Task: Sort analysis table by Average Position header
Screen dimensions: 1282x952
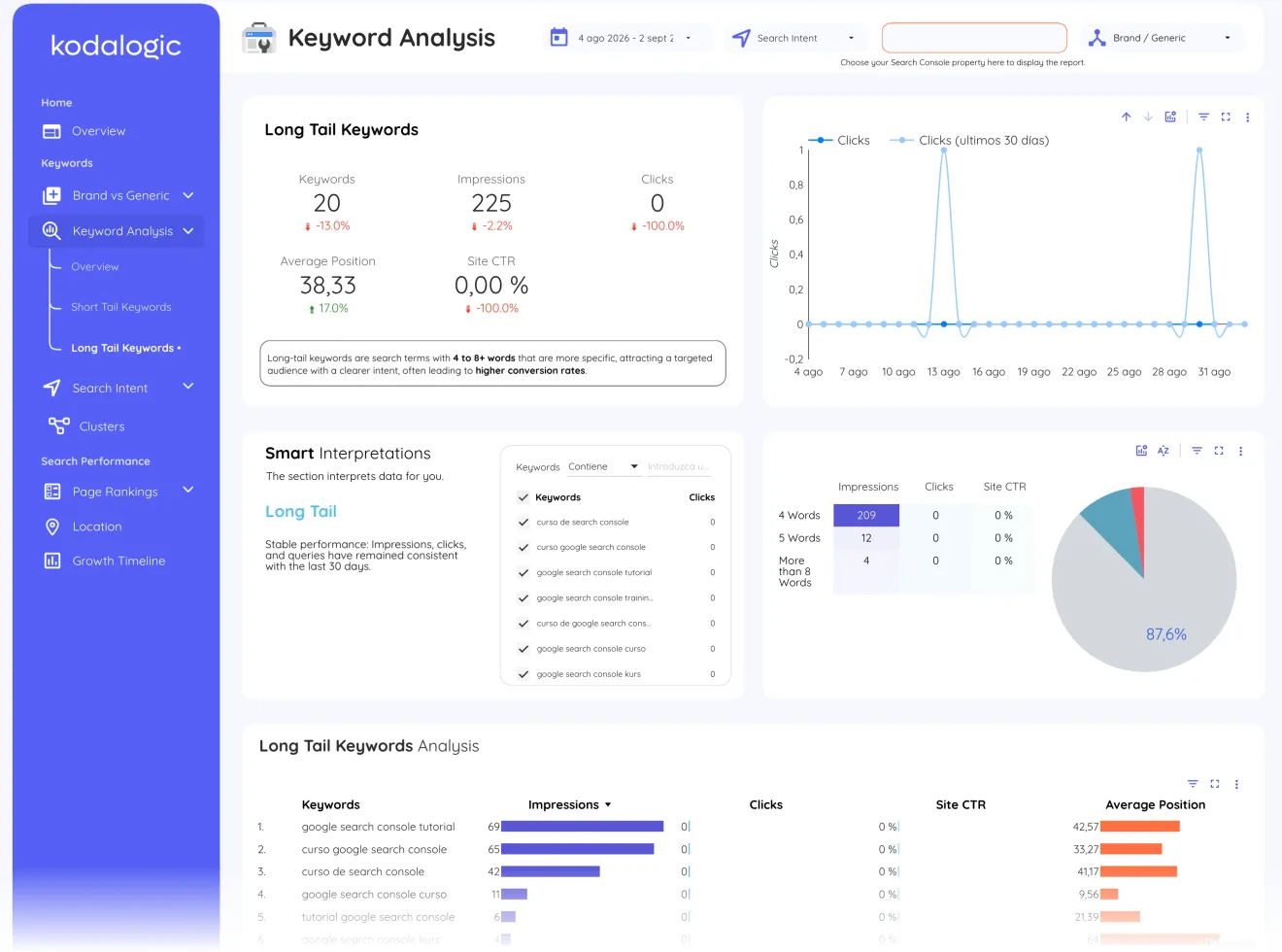Action: click(x=1155, y=805)
